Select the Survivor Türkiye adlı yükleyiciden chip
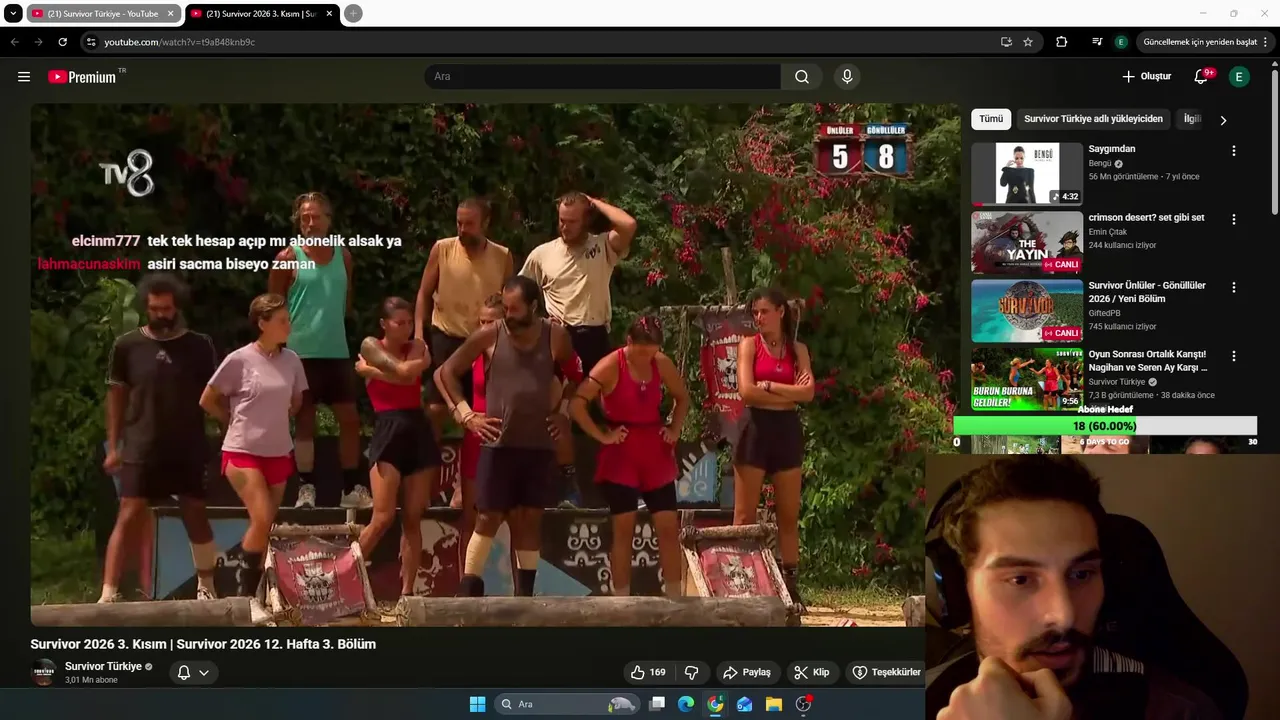Screen dimensions: 1280x720 [x=1093, y=119]
